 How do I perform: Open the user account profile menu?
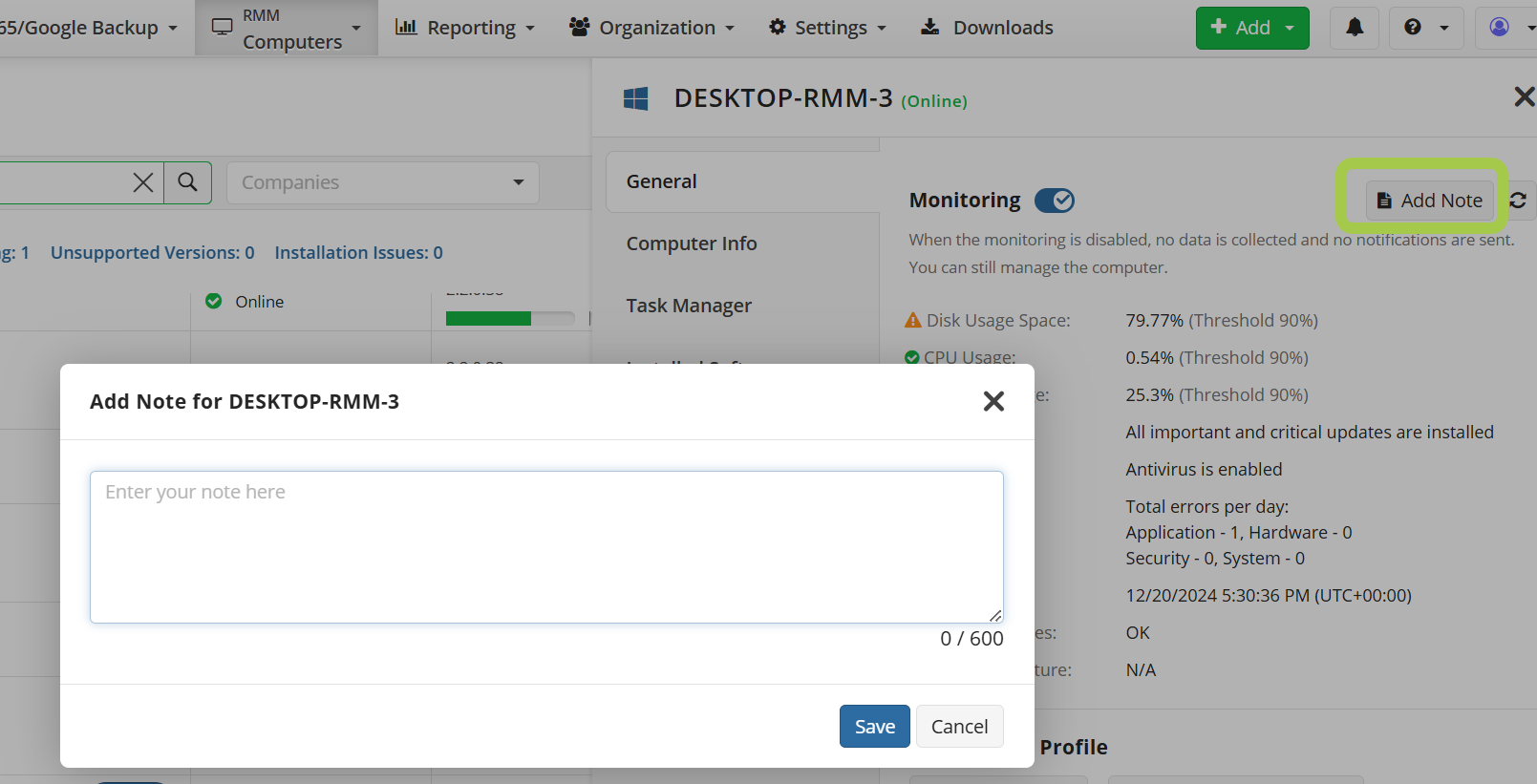click(1507, 28)
